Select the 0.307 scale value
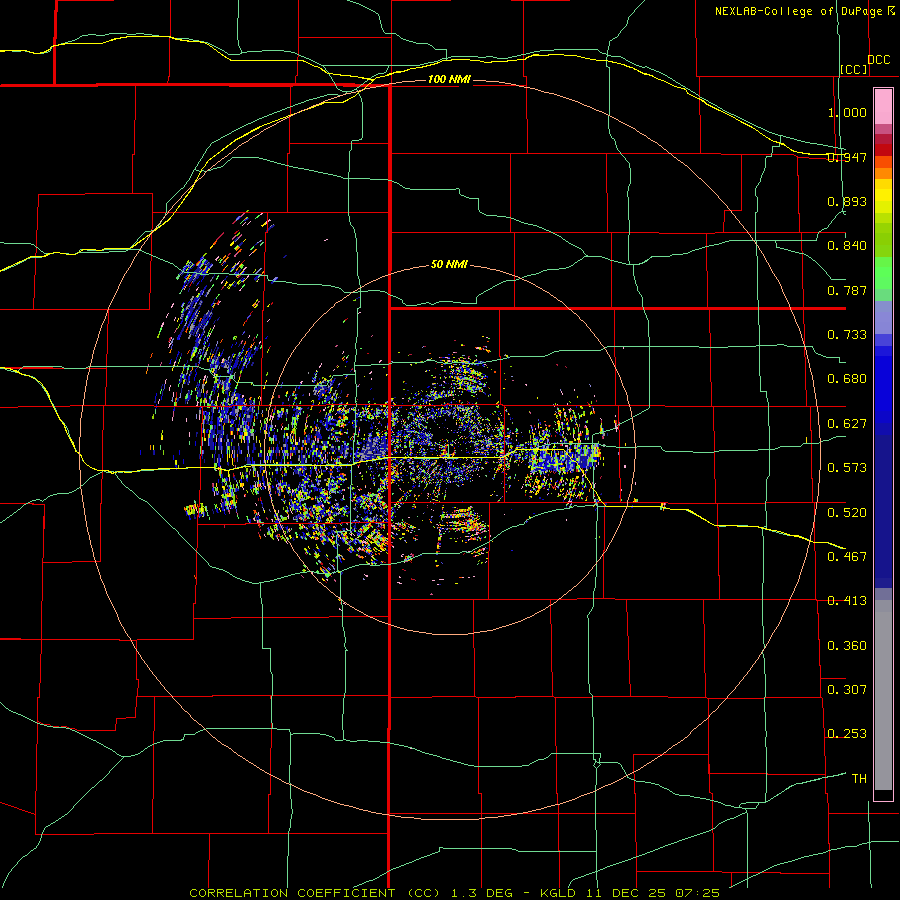This screenshot has width=900, height=900. coord(847,690)
